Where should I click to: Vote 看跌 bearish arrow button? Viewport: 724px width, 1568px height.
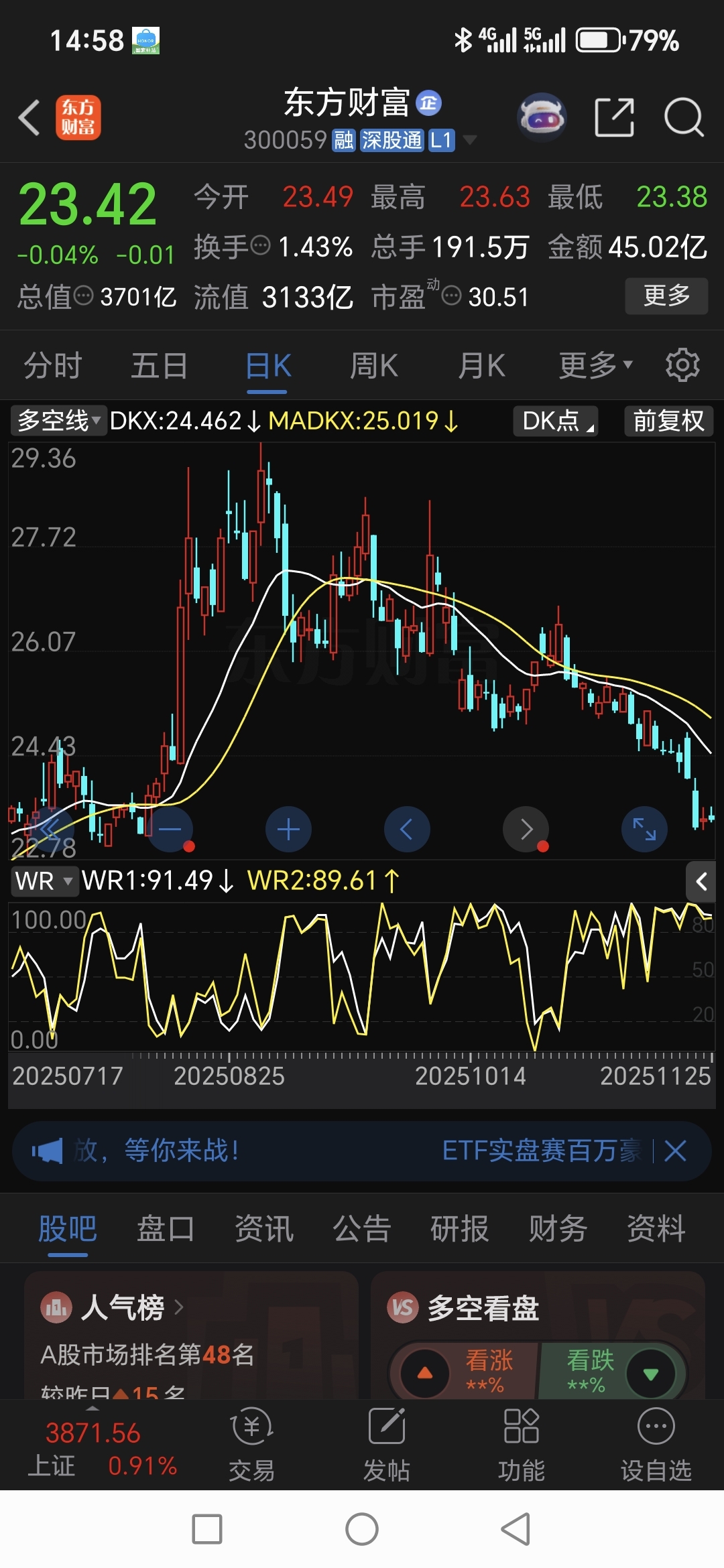[x=650, y=1373]
